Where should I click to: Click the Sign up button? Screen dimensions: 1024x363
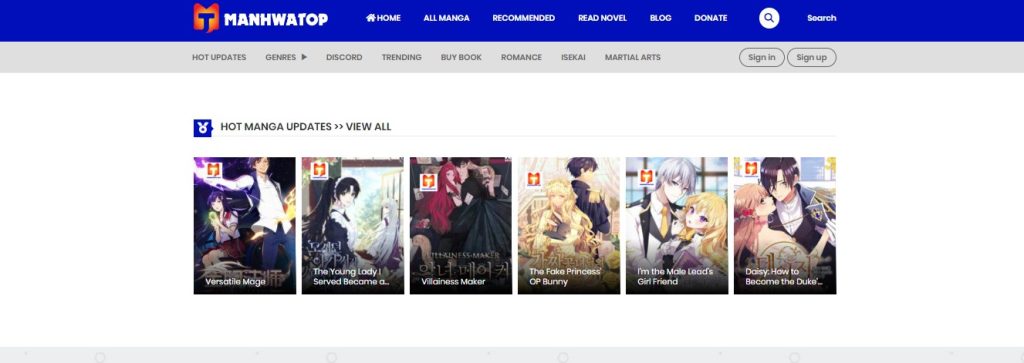(811, 57)
